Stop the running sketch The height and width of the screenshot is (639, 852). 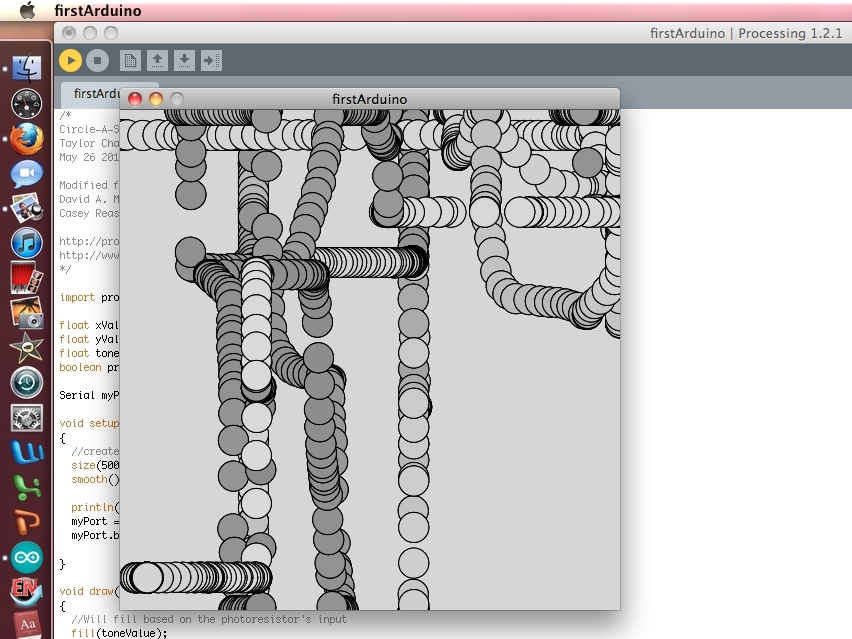tap(98, 60)
